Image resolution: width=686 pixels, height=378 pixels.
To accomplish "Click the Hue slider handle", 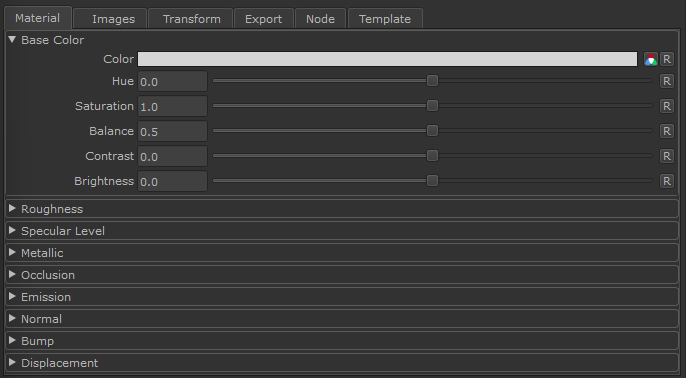I will click(432, 81).
